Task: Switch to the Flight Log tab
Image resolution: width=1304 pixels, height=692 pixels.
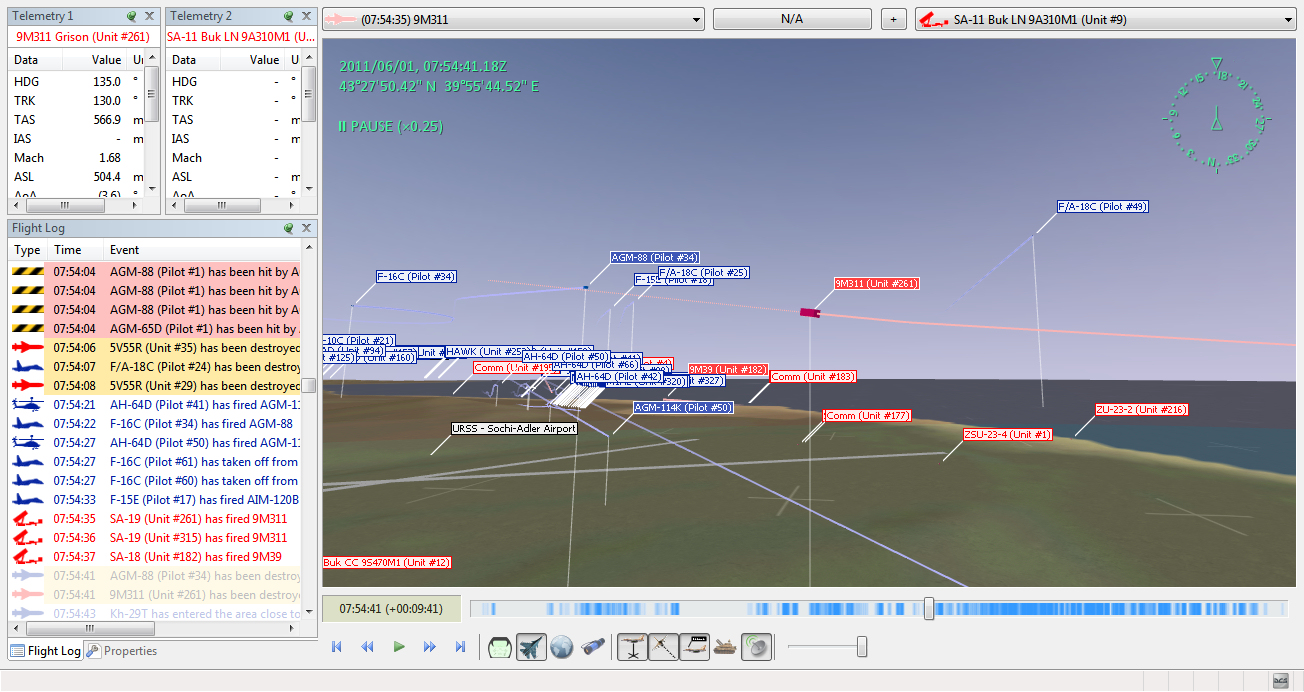Action: (45, 651)
